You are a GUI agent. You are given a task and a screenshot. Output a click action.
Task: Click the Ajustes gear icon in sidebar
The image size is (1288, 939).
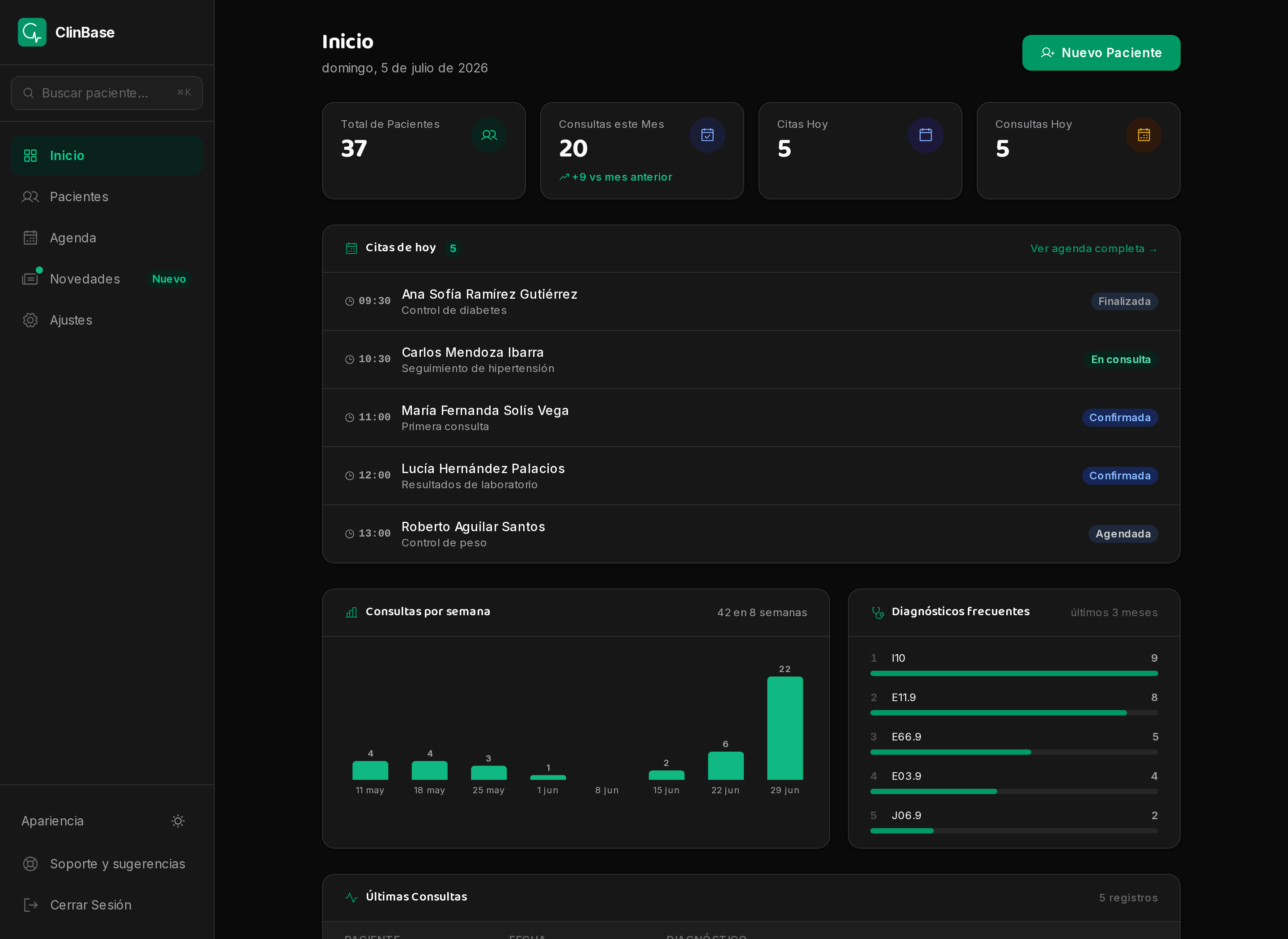(30, 320)
